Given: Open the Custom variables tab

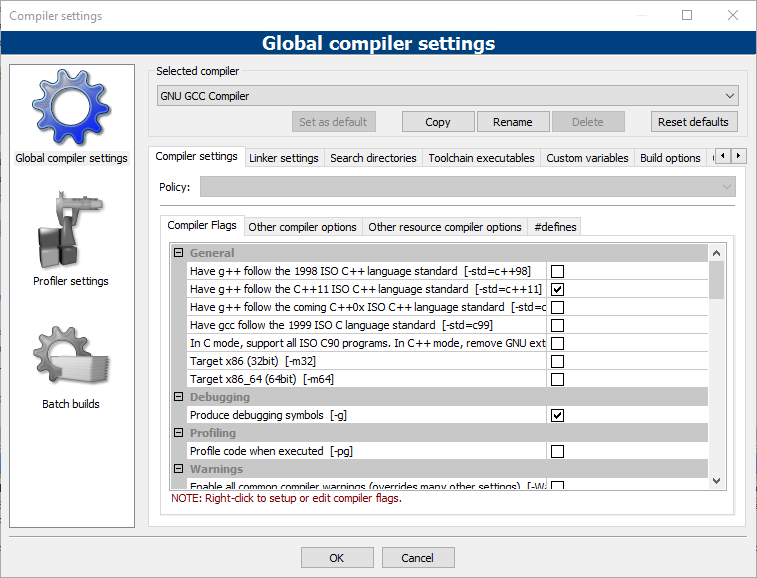Looking at the screenshot, I should 587,158.
